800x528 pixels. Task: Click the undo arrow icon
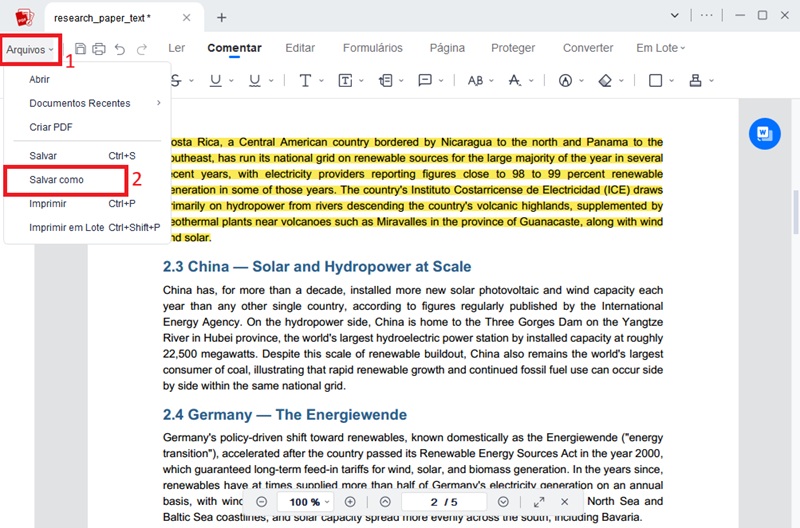(120, 49)
